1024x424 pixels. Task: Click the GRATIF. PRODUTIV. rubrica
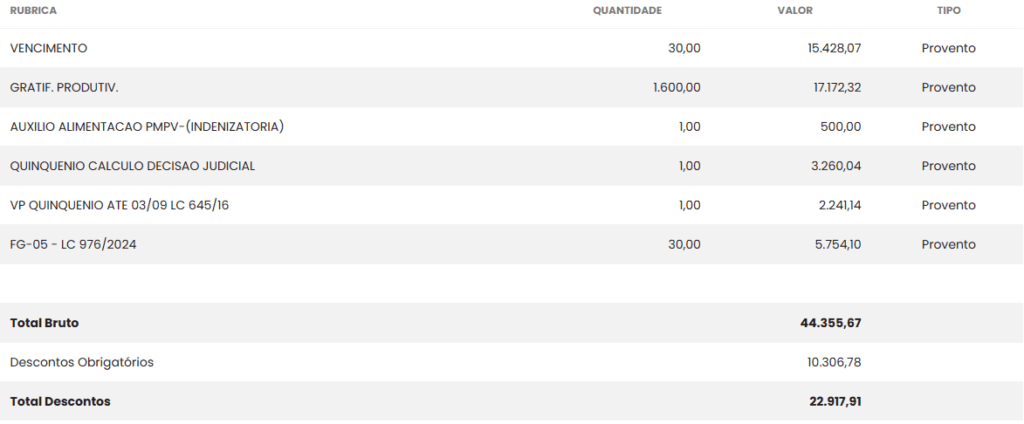(x=64, y=87)
